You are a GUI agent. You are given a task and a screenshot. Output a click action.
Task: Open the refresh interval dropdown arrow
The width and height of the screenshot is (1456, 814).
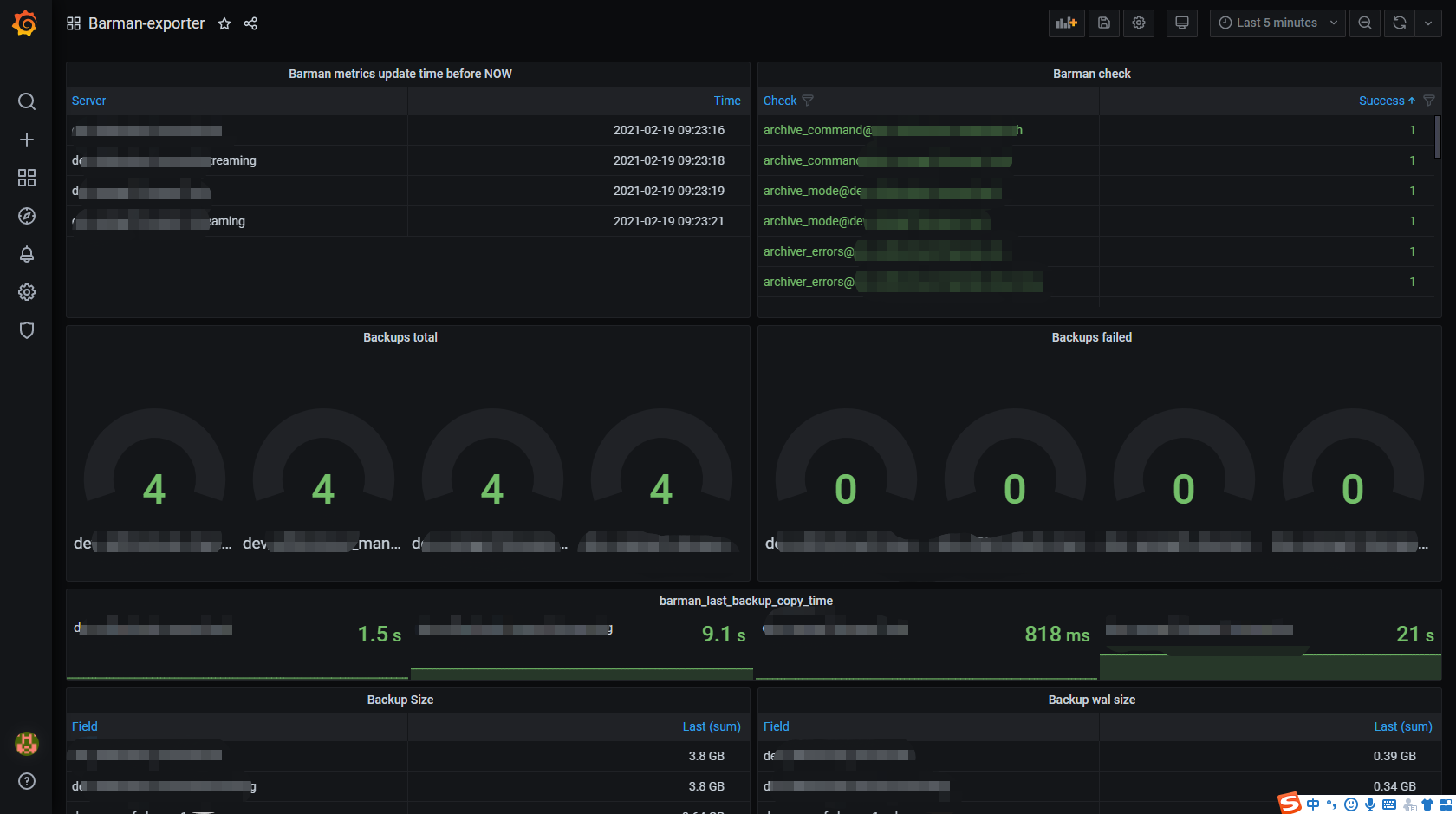click(1428, 23)
